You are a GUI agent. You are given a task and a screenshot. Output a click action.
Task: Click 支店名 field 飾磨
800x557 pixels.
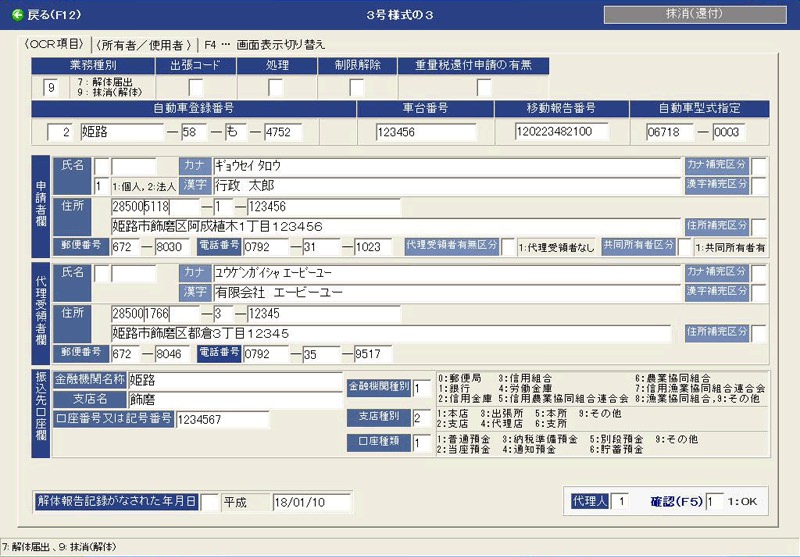pyautogui.click(x=235, y=400)
